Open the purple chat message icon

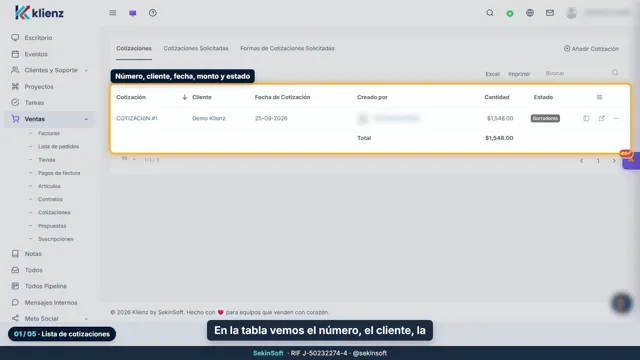tap(133, 13)
